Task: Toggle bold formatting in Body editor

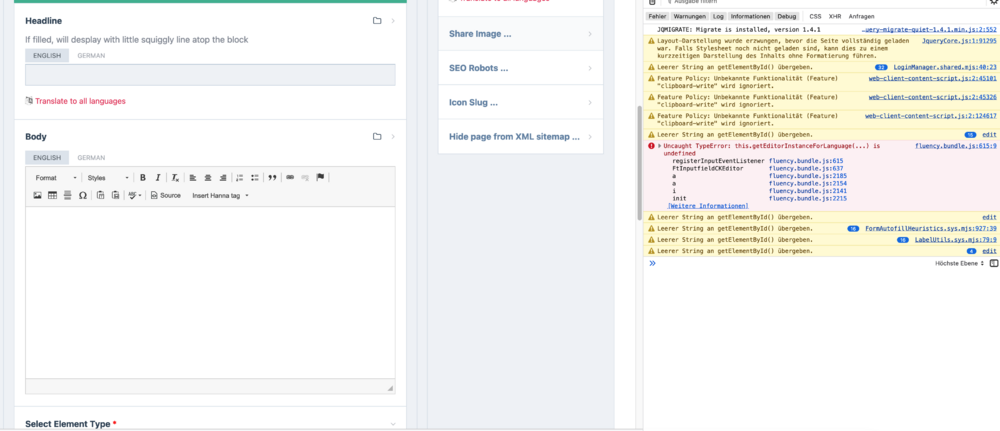Action: pos(143,178)
